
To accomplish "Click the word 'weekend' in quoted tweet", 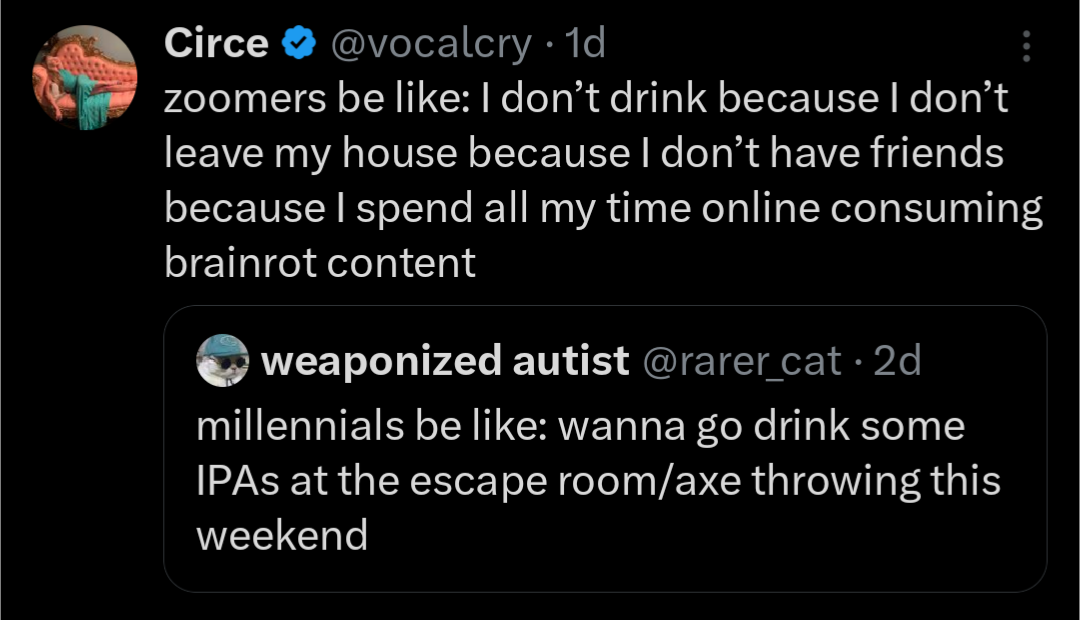I will [x=282, y=535].
